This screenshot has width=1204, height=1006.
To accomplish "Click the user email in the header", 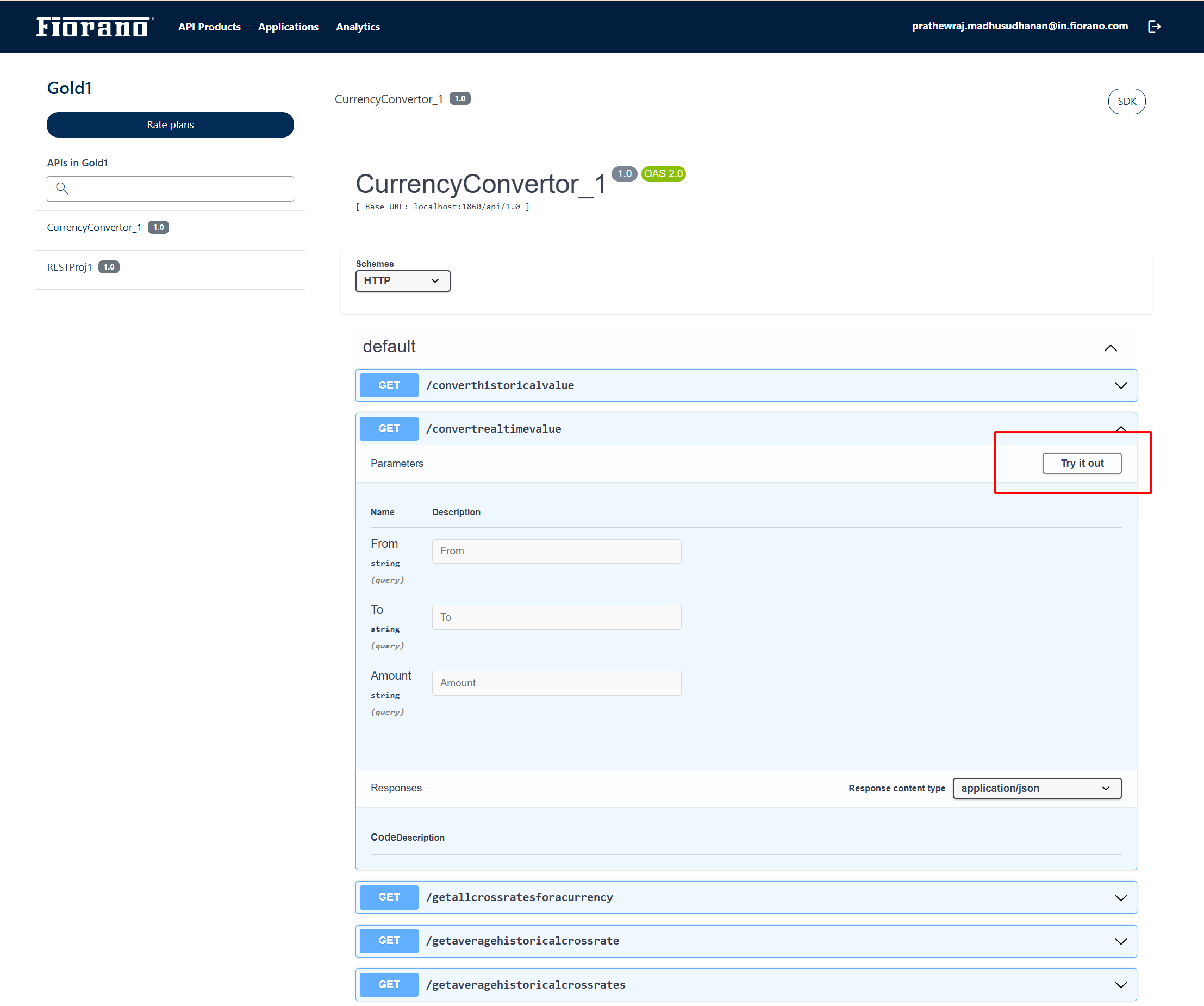I will point(1019,26).
